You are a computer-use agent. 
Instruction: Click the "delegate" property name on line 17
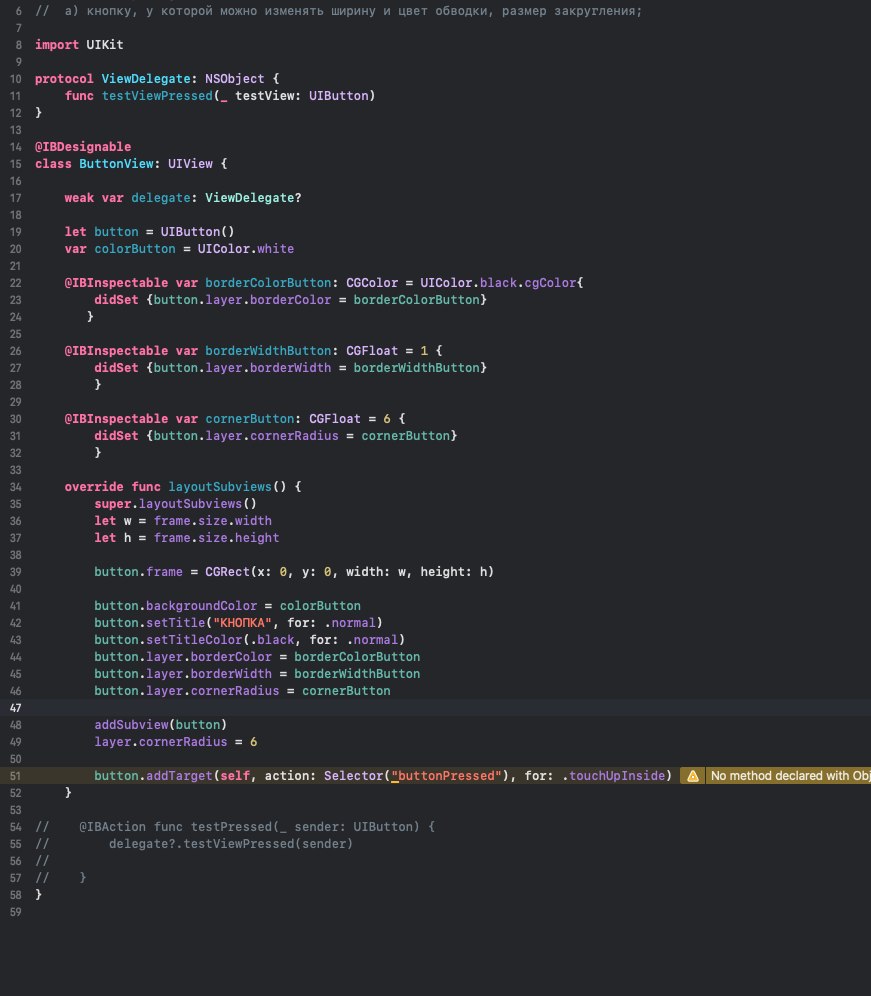click(161, 198)
